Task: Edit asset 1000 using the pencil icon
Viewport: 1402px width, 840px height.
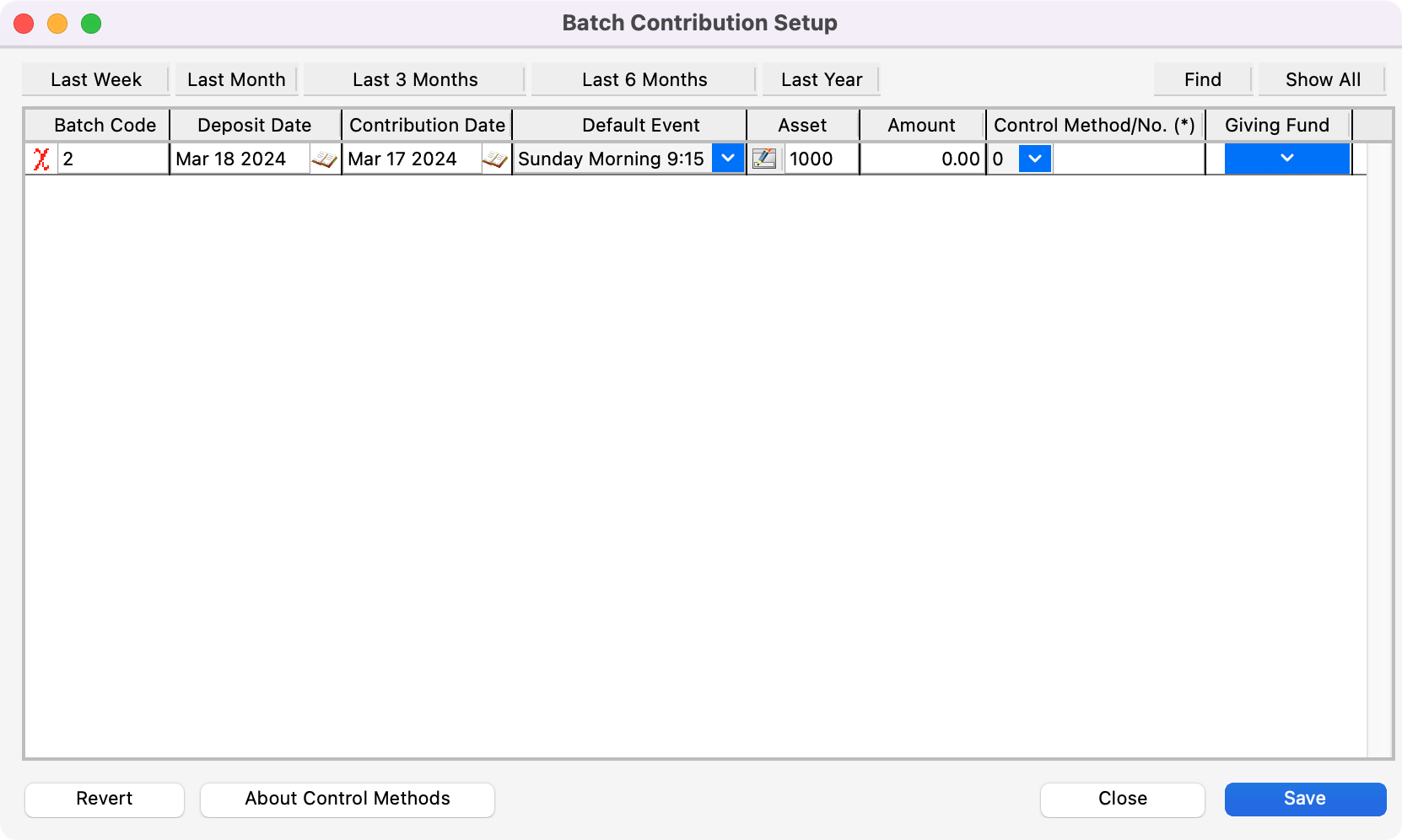Action: tap(764, 159)
